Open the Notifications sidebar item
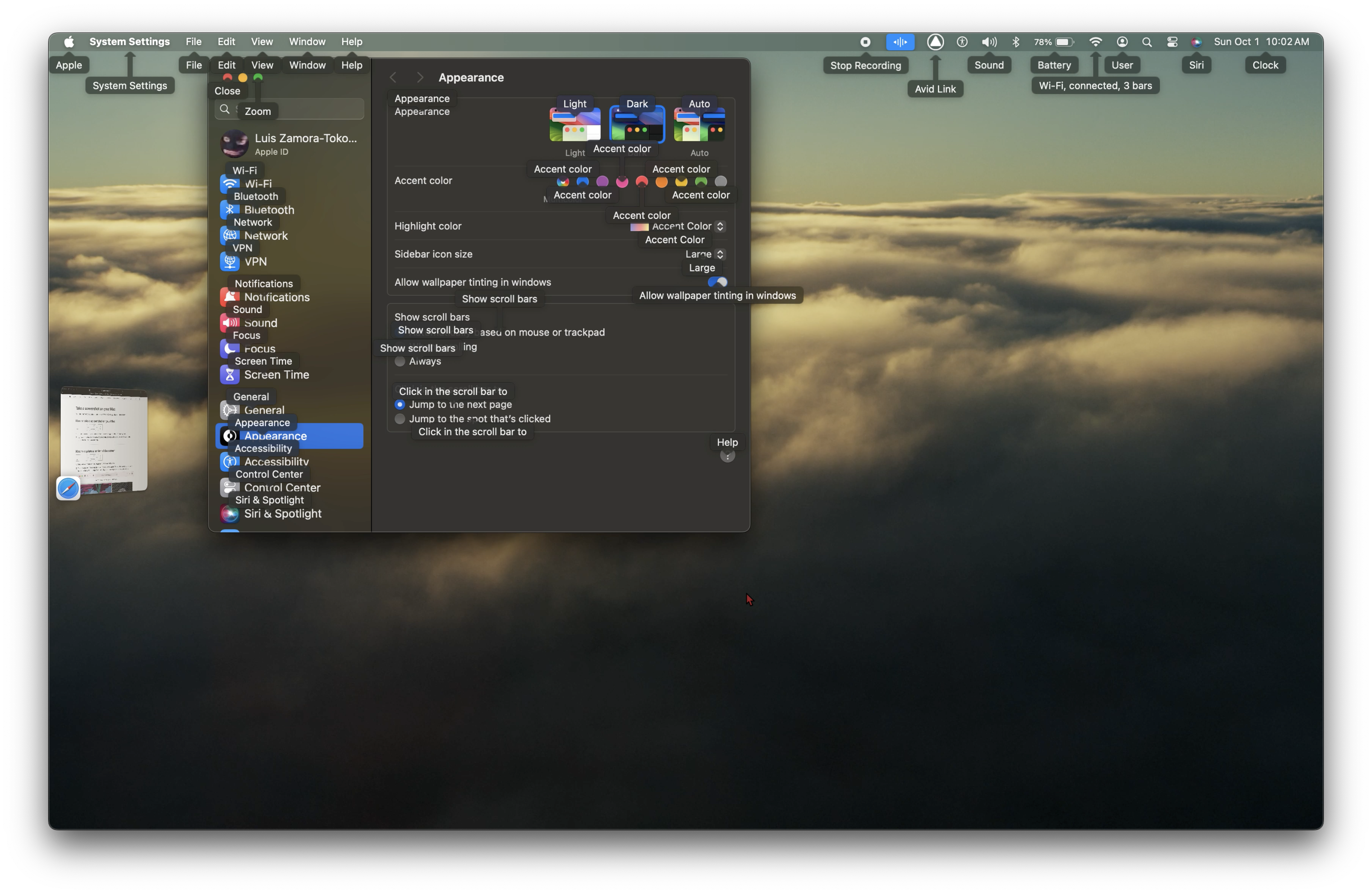Image resolution: width=1372 pixels, height=894 pixels. point(276,297)
